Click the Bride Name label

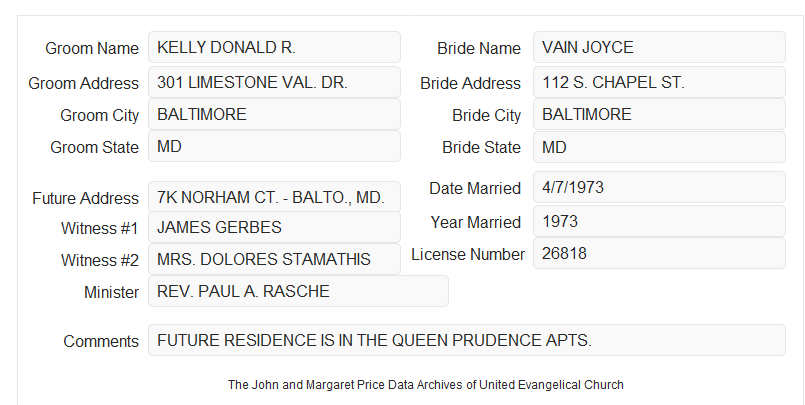[x=479, y=48]
